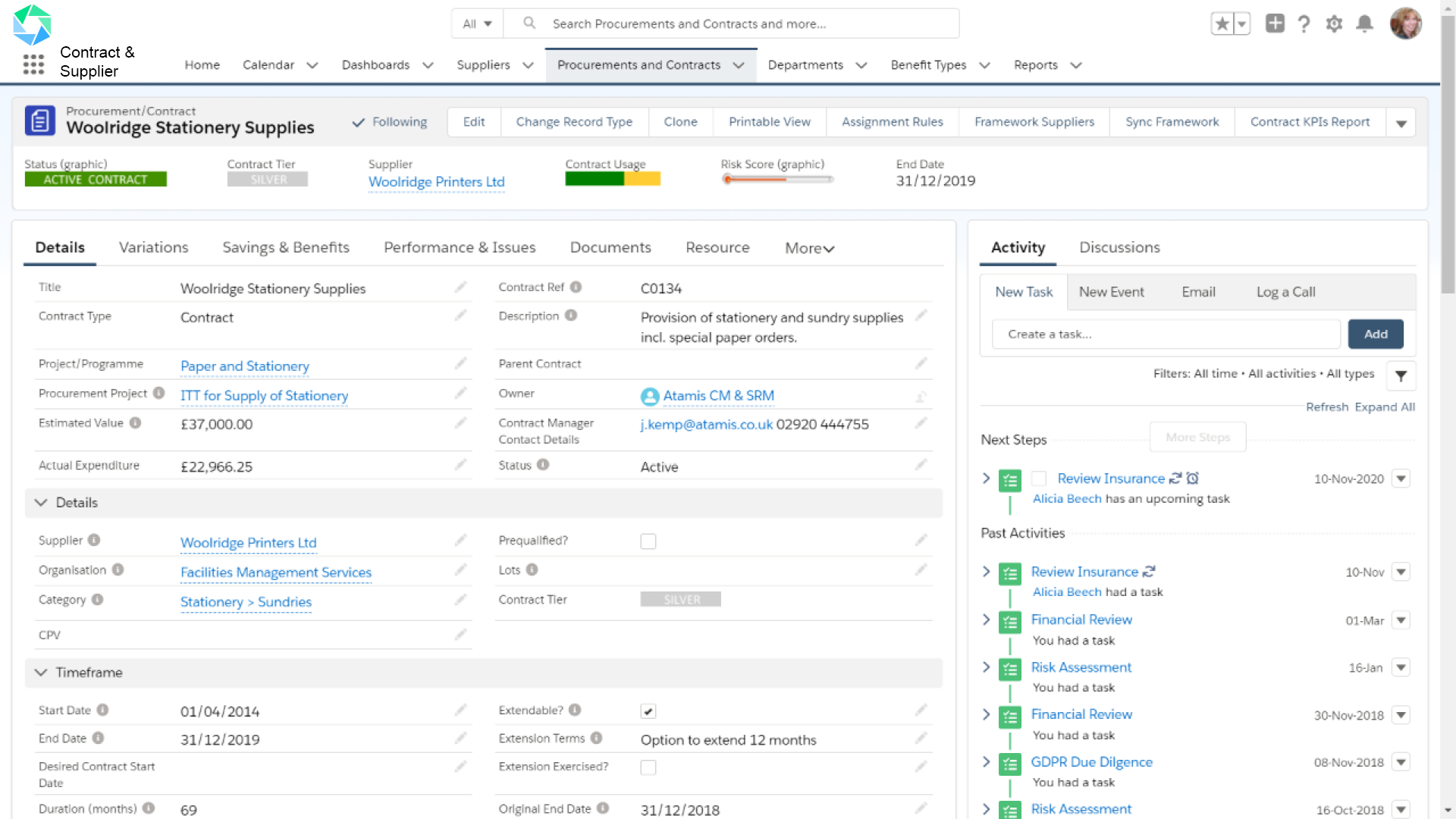Open the search scope All dropdown

click(477, 24)
